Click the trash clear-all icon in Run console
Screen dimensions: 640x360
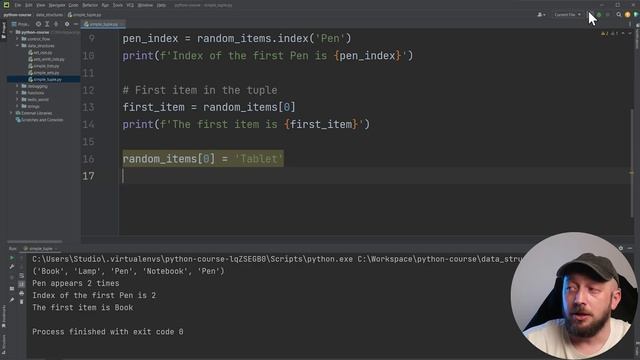tap(21, 302)
